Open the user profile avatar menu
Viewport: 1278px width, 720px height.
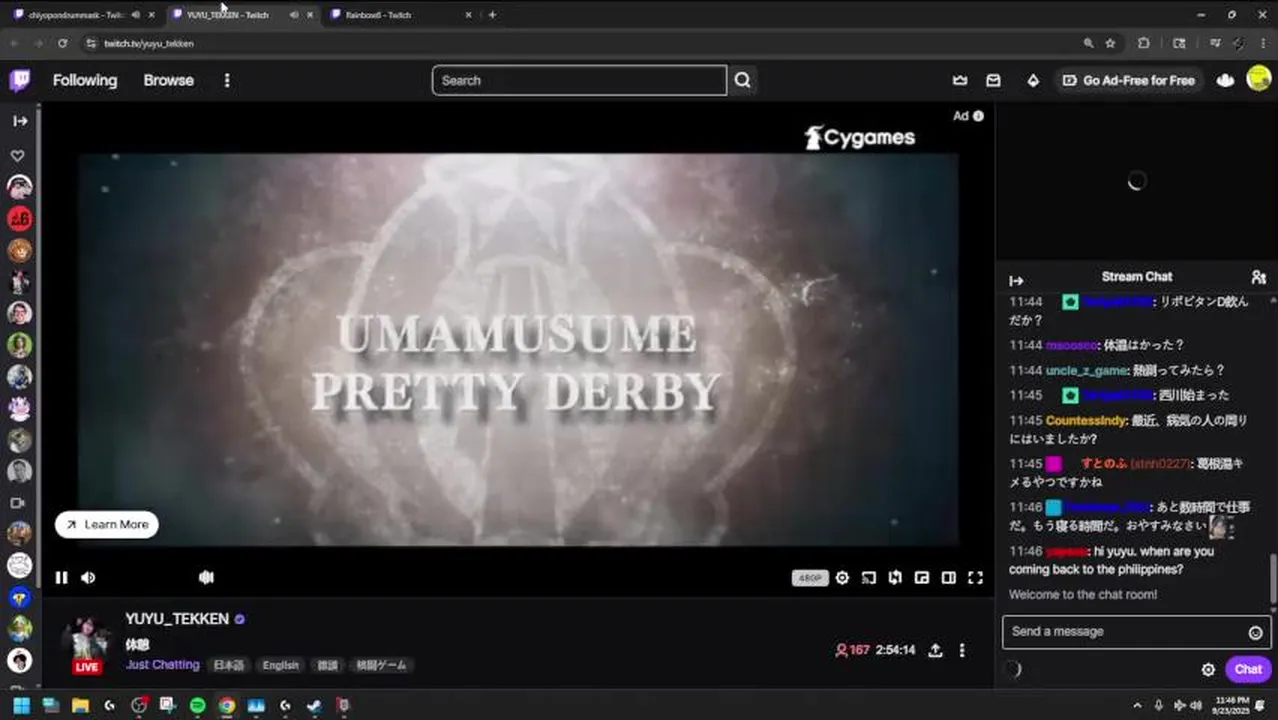coord(1258,79)
